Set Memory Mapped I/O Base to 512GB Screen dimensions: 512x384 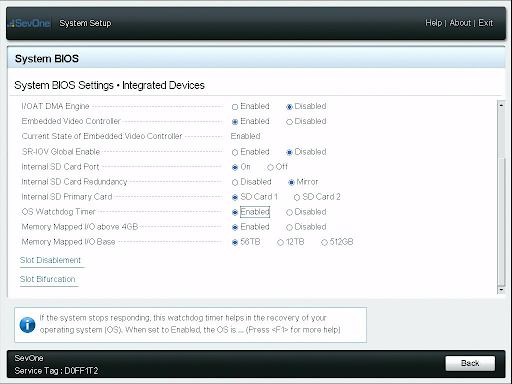click(x=324, y=242)
